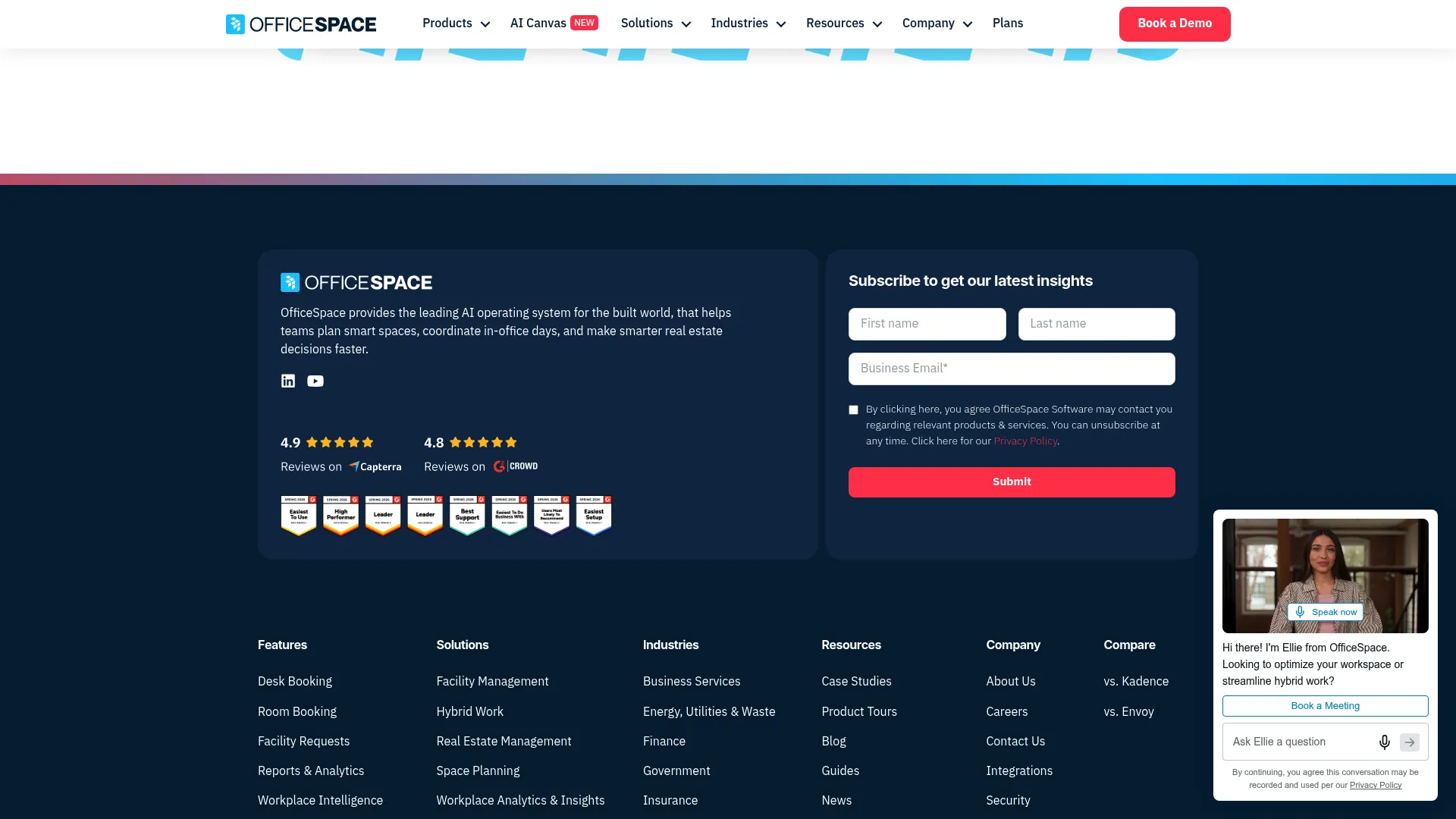Viewport: 1456px width, 819px height.
Task: Click the OfficeSpace logo in the footer card
Action: click(356, 283)
